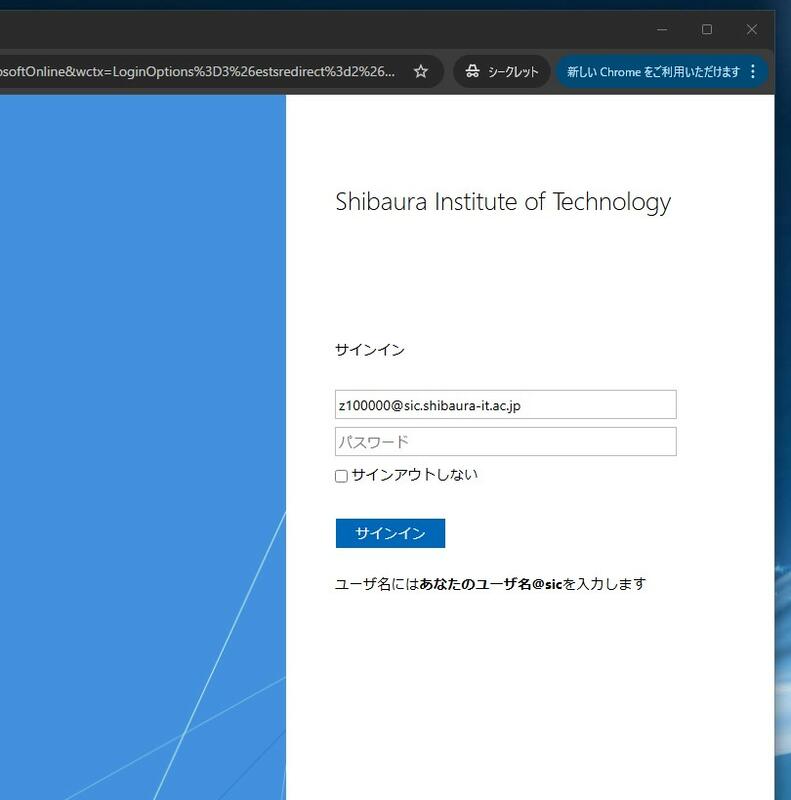Viewport: 791px width, 800px height.
Task: Click the username field containing z100000@sic.shibaura-it.ac.jp
Action: pos(505,405)
